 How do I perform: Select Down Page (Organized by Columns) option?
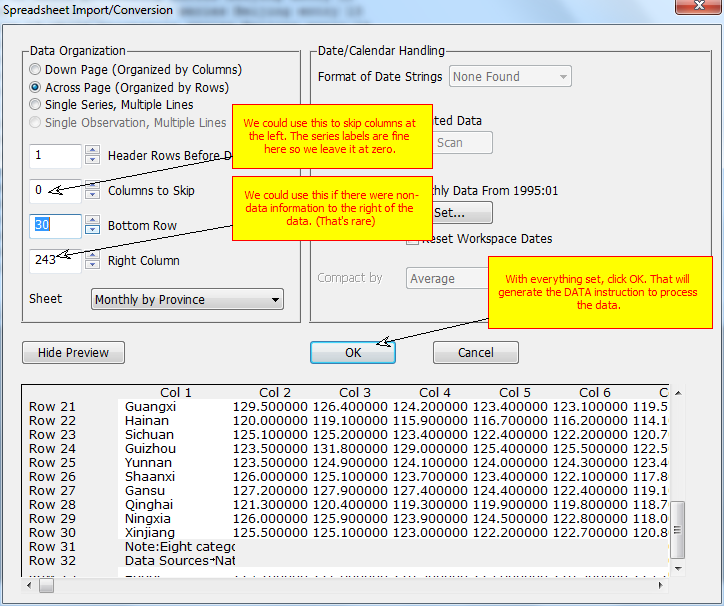[x=36, y=70]
